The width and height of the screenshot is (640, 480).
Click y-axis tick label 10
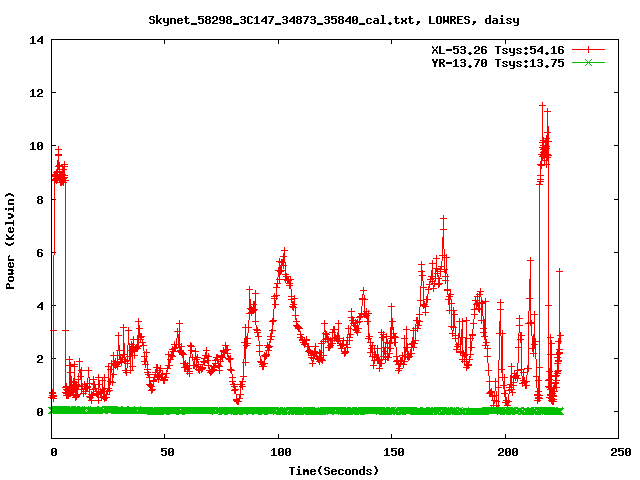(36, 146)
